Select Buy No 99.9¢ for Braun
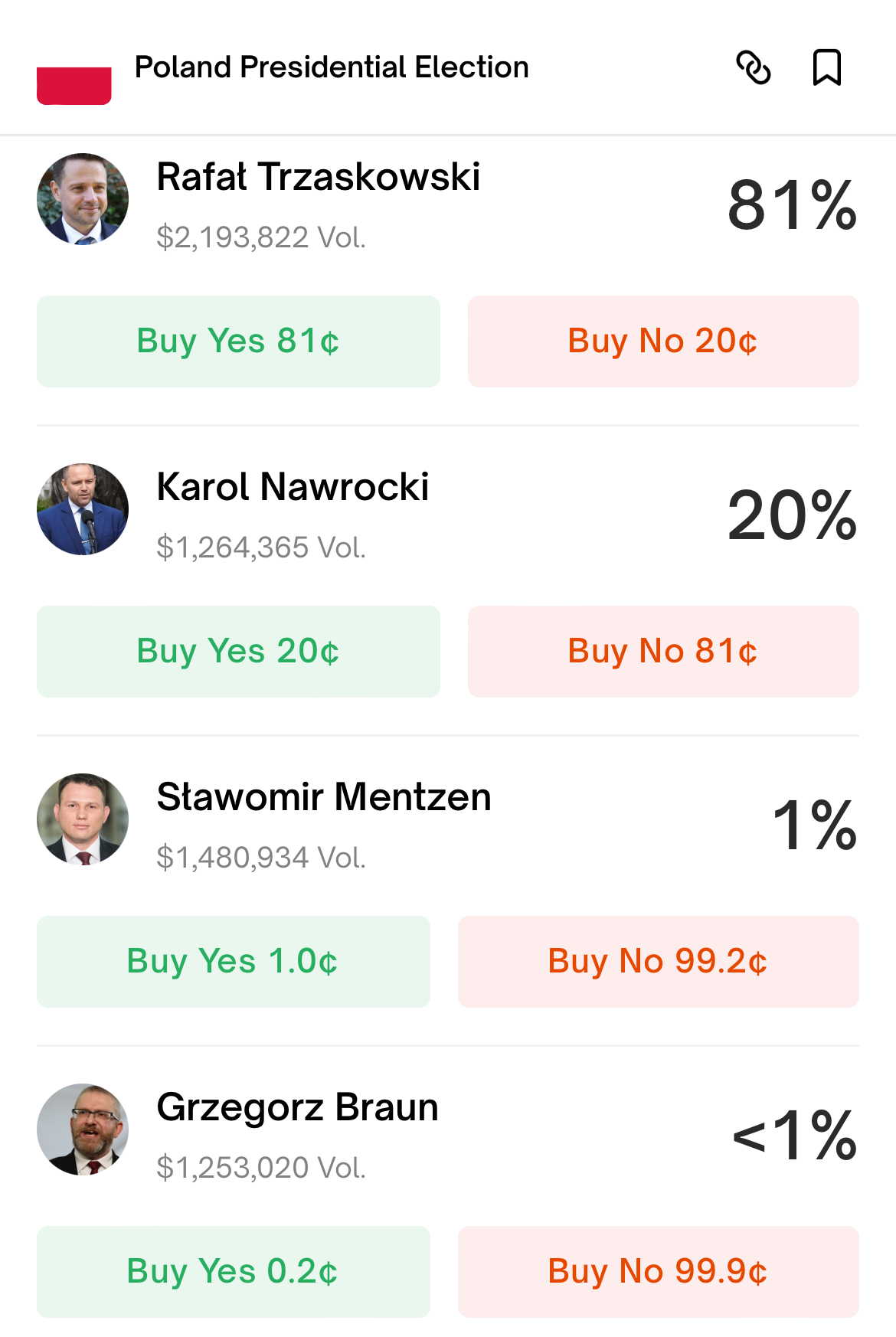896x1337 pixels. click(x=659, y=1272)
